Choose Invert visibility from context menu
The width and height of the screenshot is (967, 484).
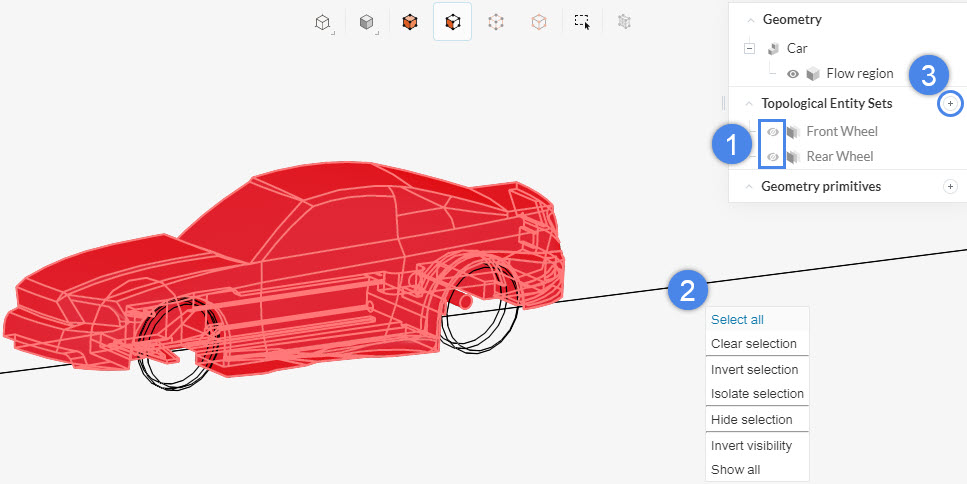click(757, 445)
